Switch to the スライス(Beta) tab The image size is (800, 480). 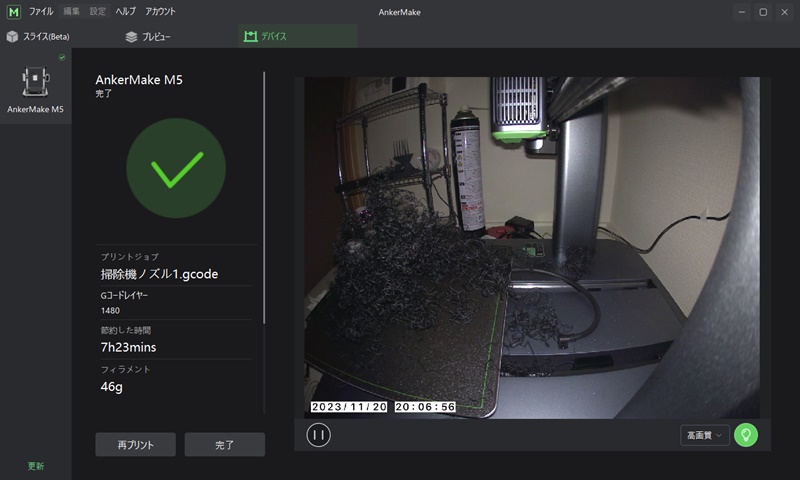click(x=38, y=36)
